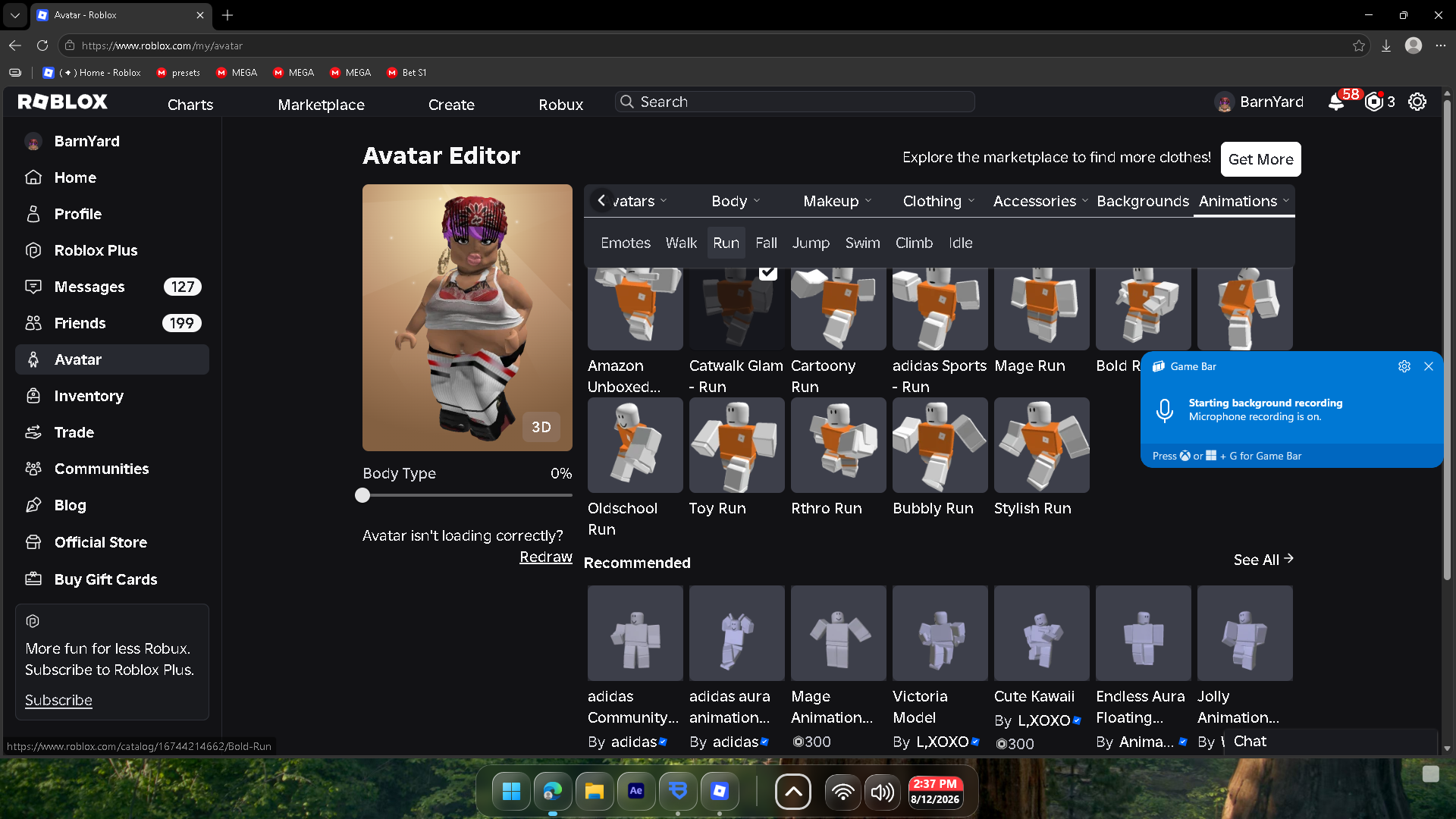
Task: Open Game Bar notification settings gear
Action: pos(1404,366)
